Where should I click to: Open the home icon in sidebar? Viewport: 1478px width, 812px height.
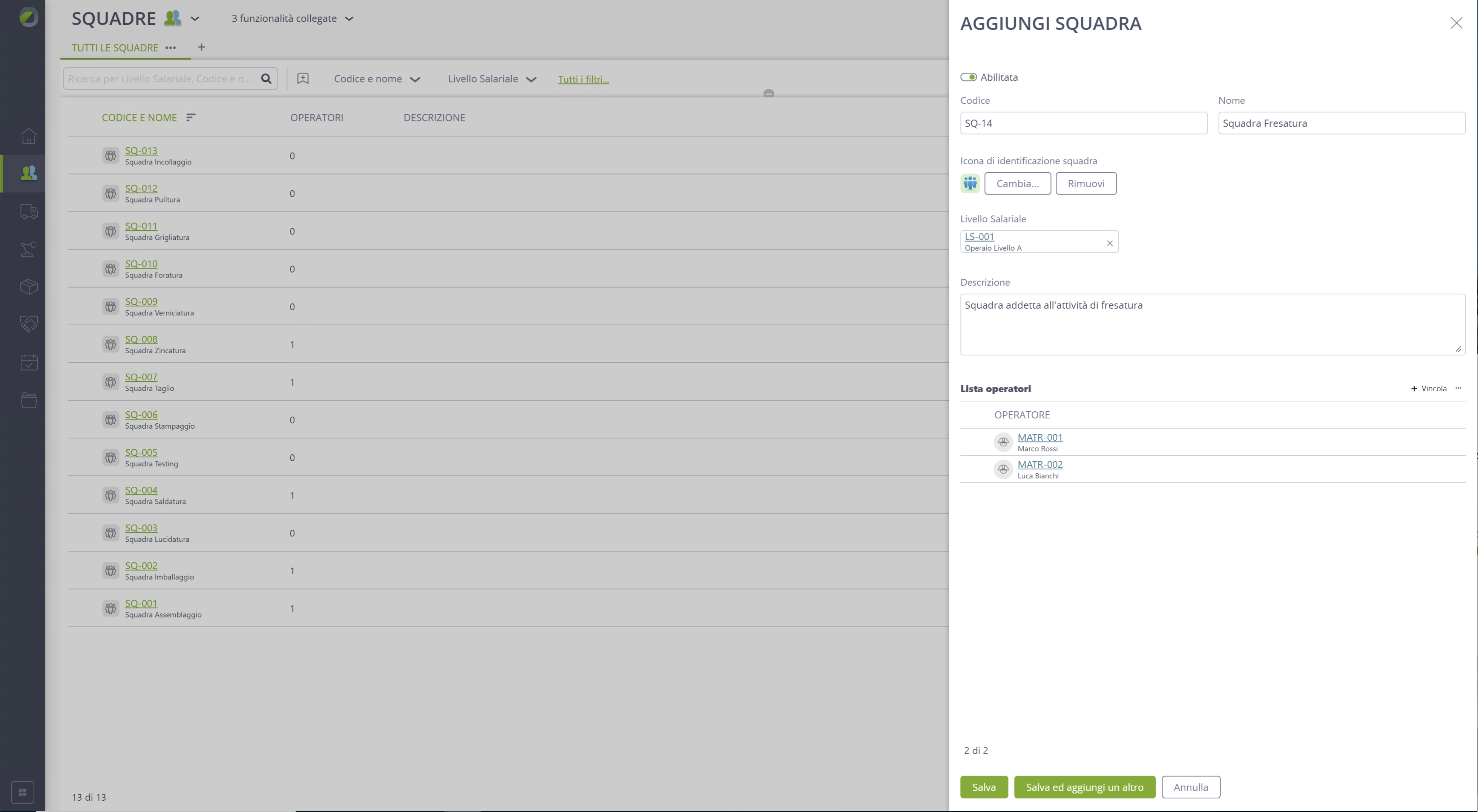[x=28, y=136]
